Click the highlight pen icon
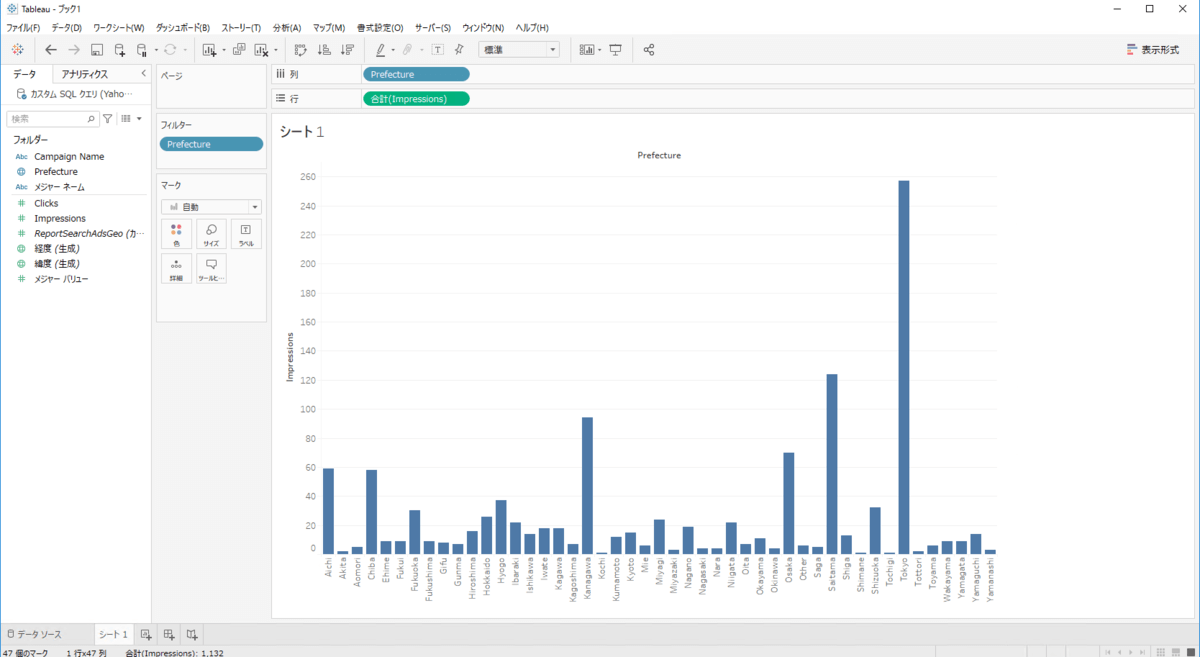 381,49
